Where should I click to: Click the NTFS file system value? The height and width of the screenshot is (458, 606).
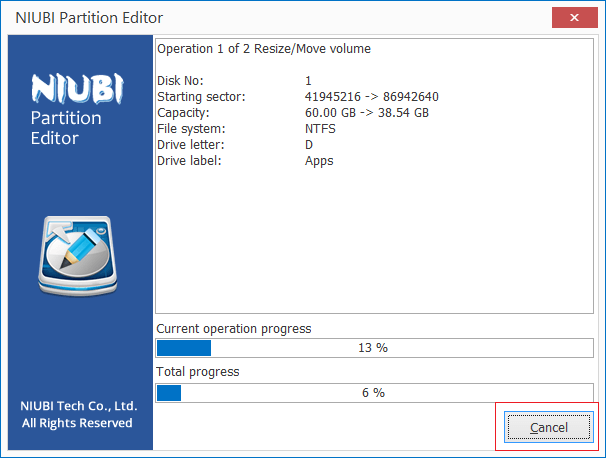pos(320,129)
